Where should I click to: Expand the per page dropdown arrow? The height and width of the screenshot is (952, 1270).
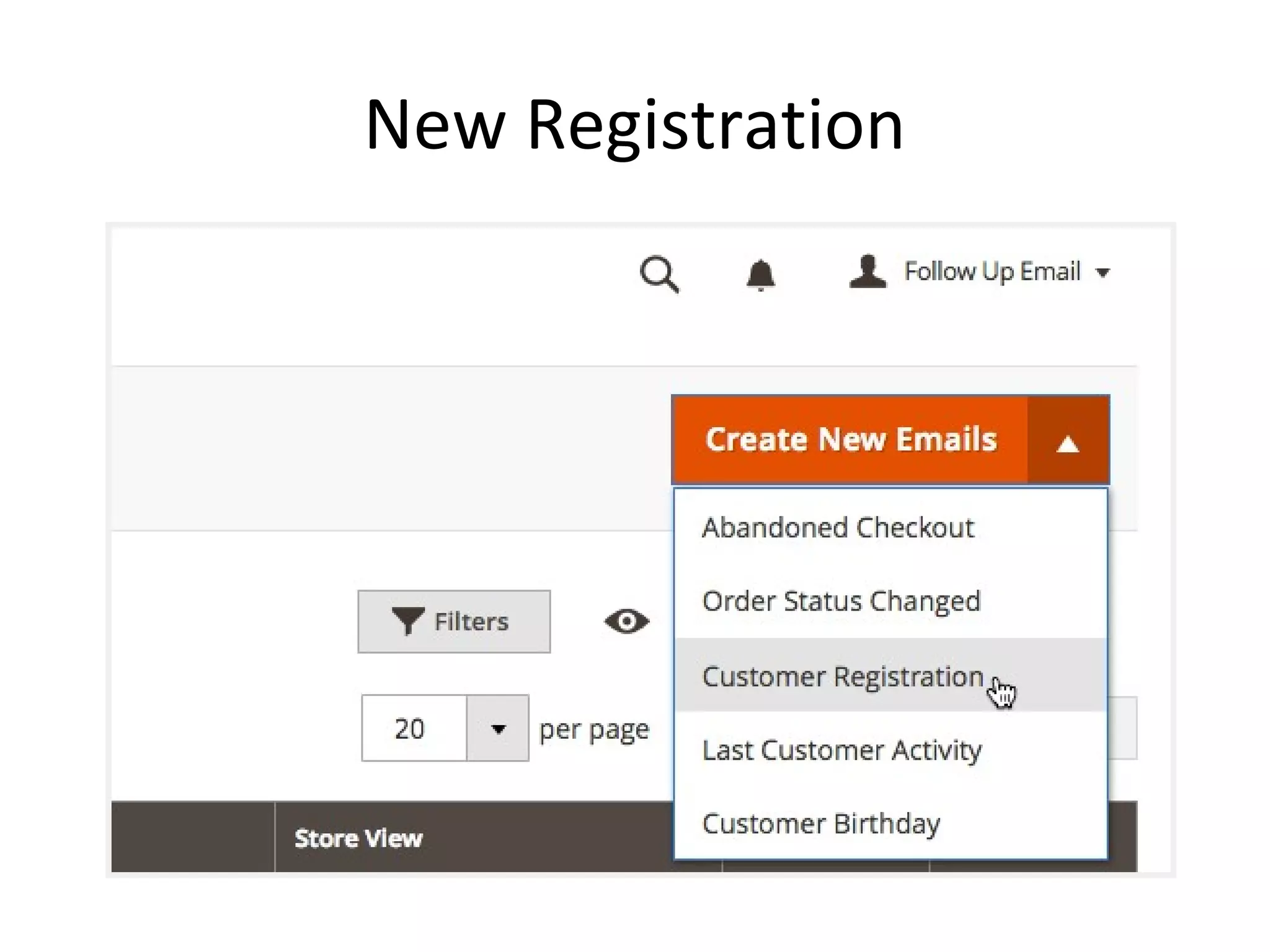pyautogui.click(x=498, y=728)
